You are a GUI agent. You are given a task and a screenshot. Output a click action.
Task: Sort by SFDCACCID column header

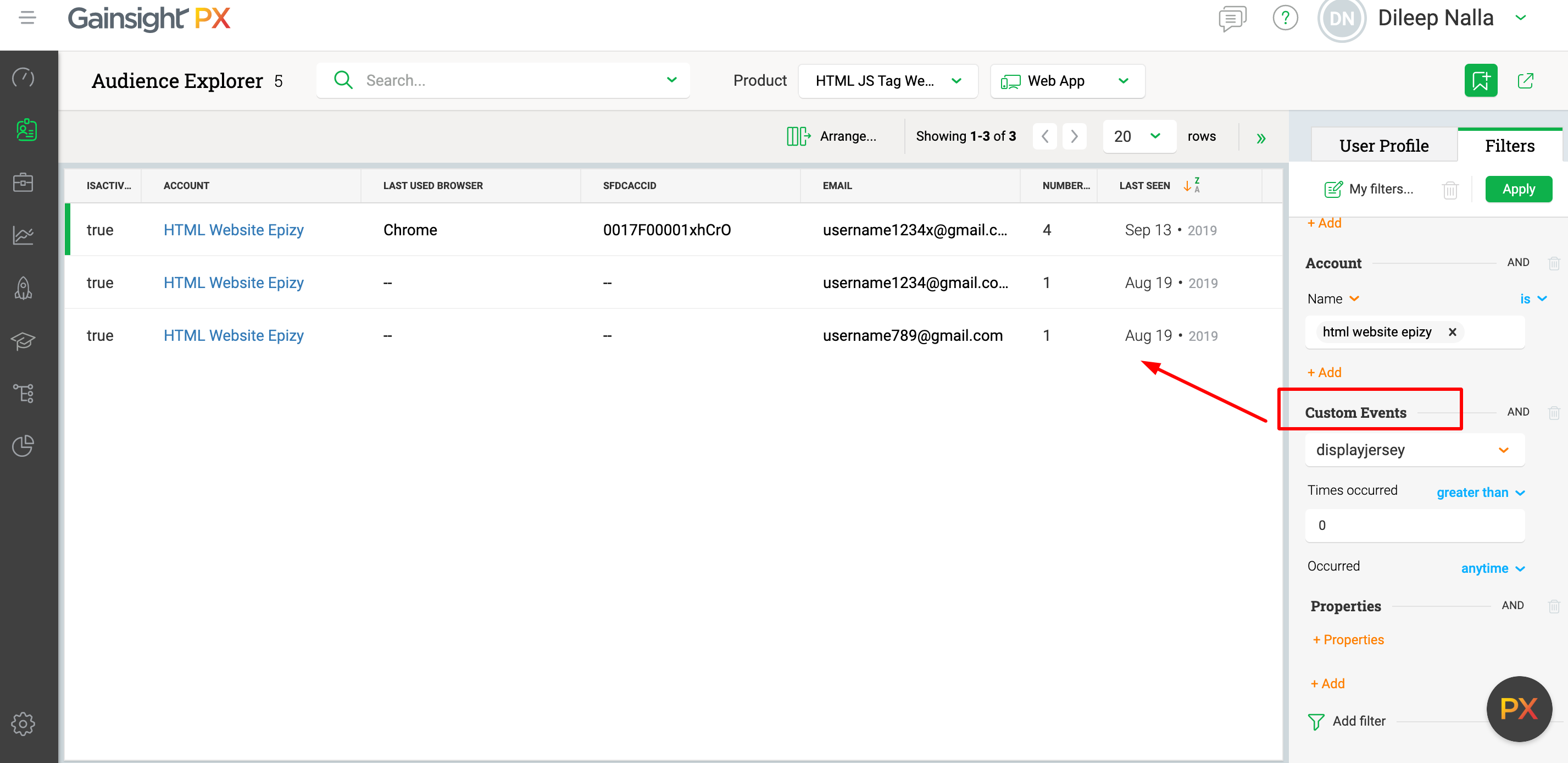pyautogui.click(x=630, y=186)
